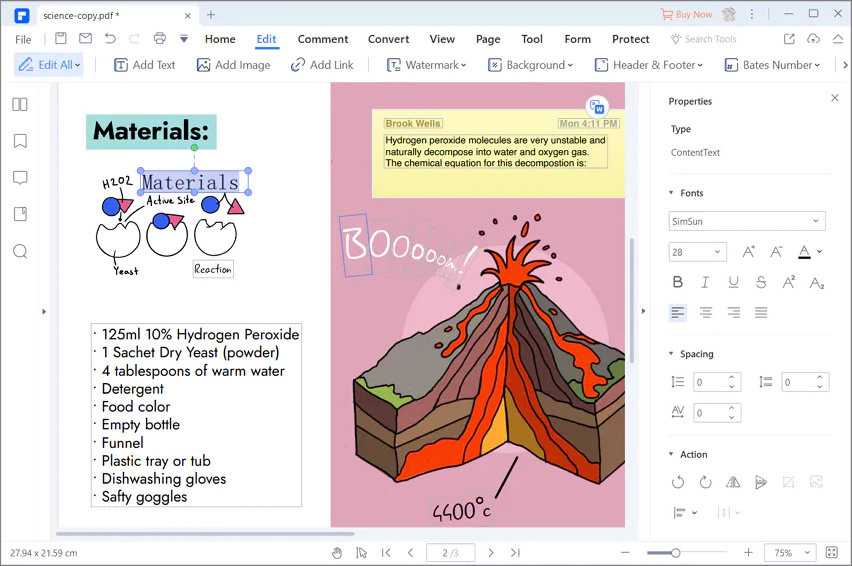The image size is (852, 566).
Task: Open the Comment tab
Action: (x=323, y=39)
